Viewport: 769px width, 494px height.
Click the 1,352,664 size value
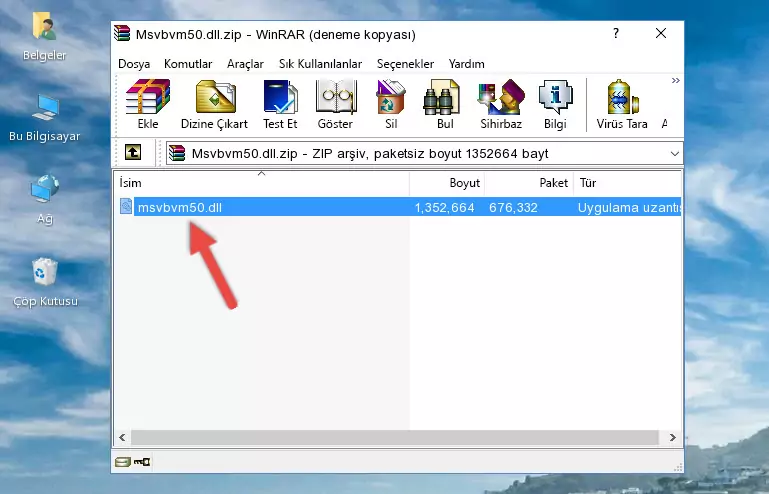pyautogui.click(x=444, y=208)
